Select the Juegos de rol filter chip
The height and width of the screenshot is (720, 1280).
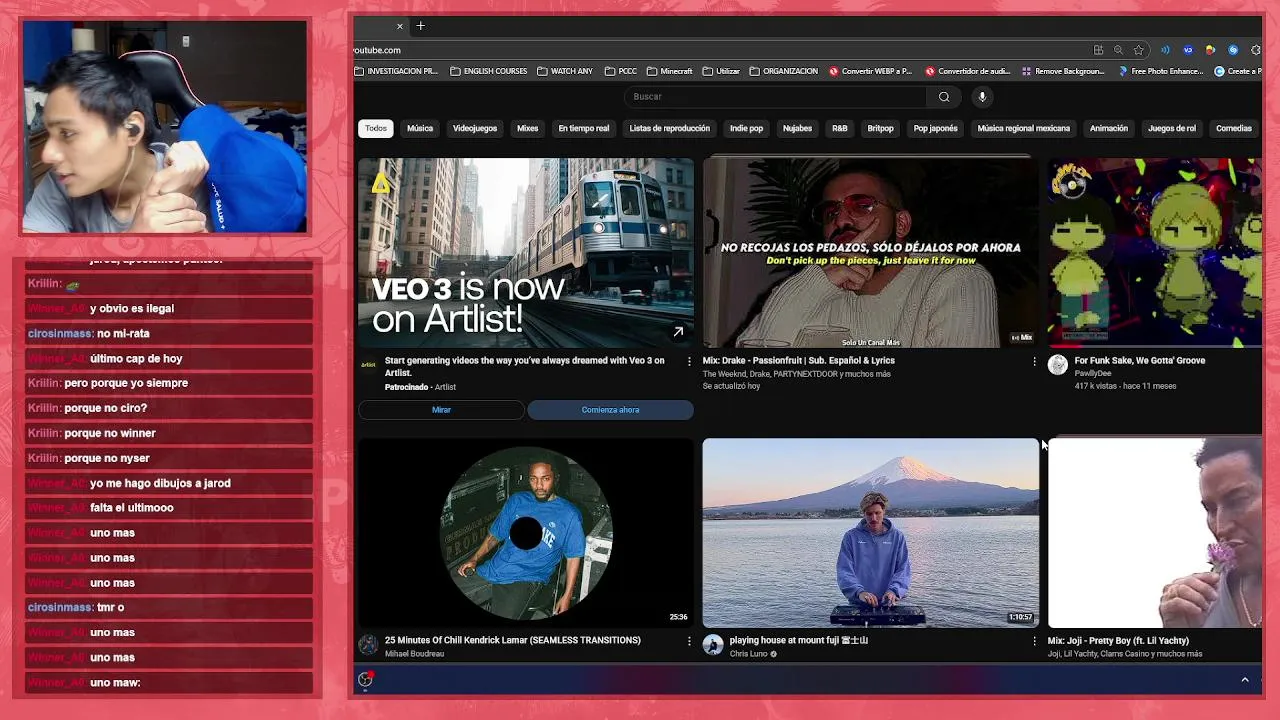pos(1172,128)
